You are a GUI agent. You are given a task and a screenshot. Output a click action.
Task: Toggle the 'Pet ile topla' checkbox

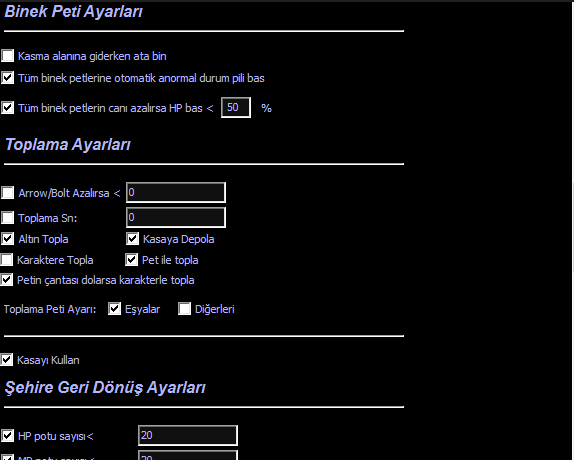click(x=131, y=260)
